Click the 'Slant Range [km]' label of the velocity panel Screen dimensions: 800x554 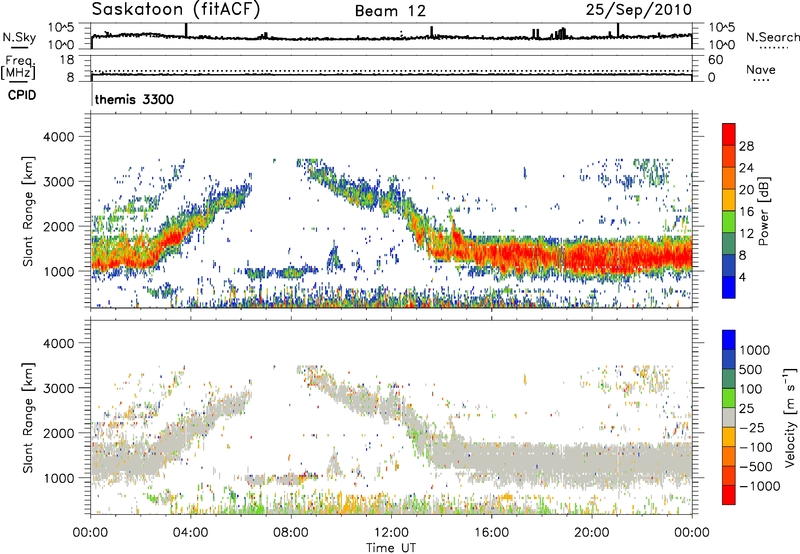click(28, 417)
